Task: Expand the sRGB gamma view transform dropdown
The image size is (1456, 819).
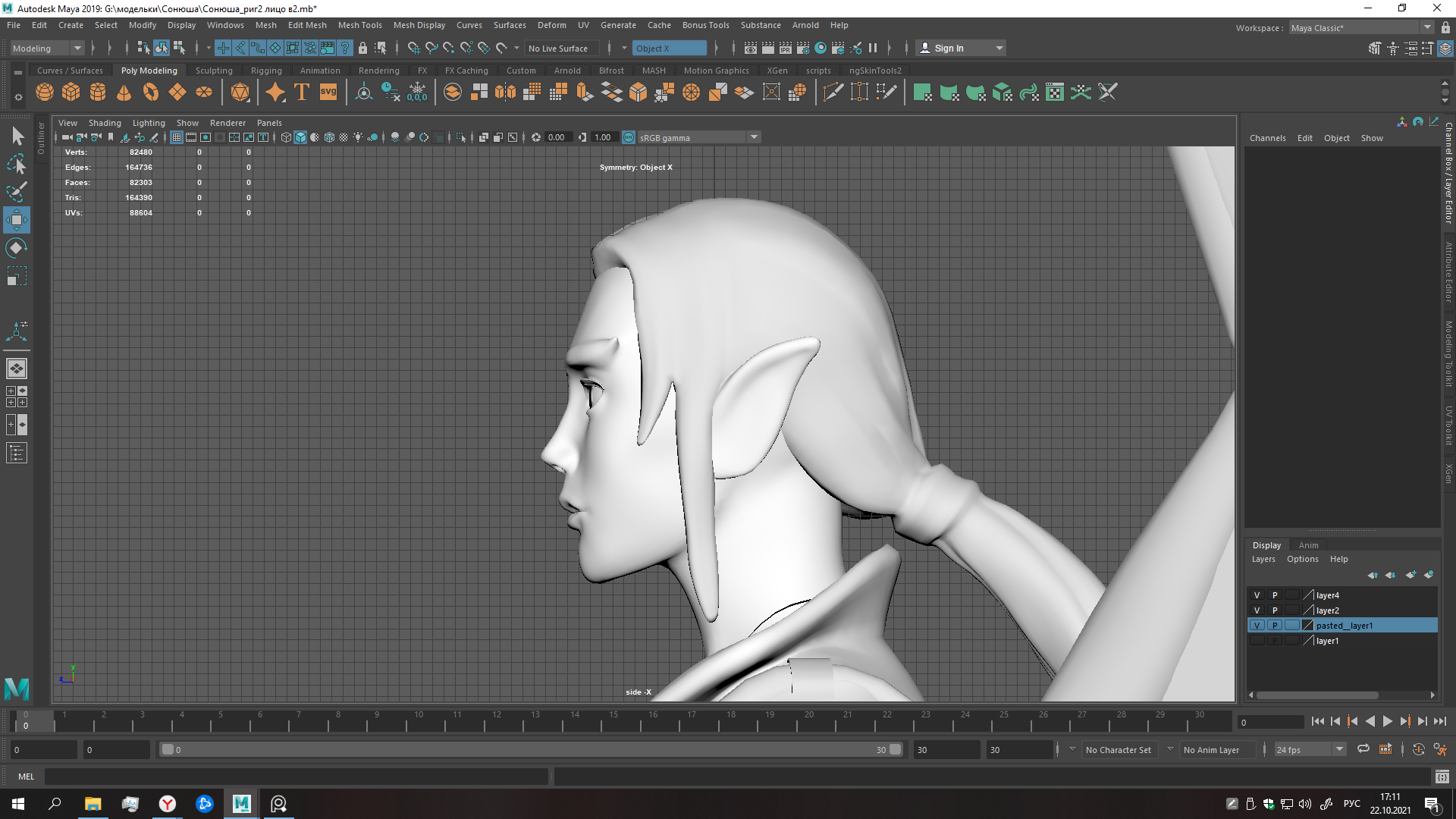Action: [x=754, y=137]
